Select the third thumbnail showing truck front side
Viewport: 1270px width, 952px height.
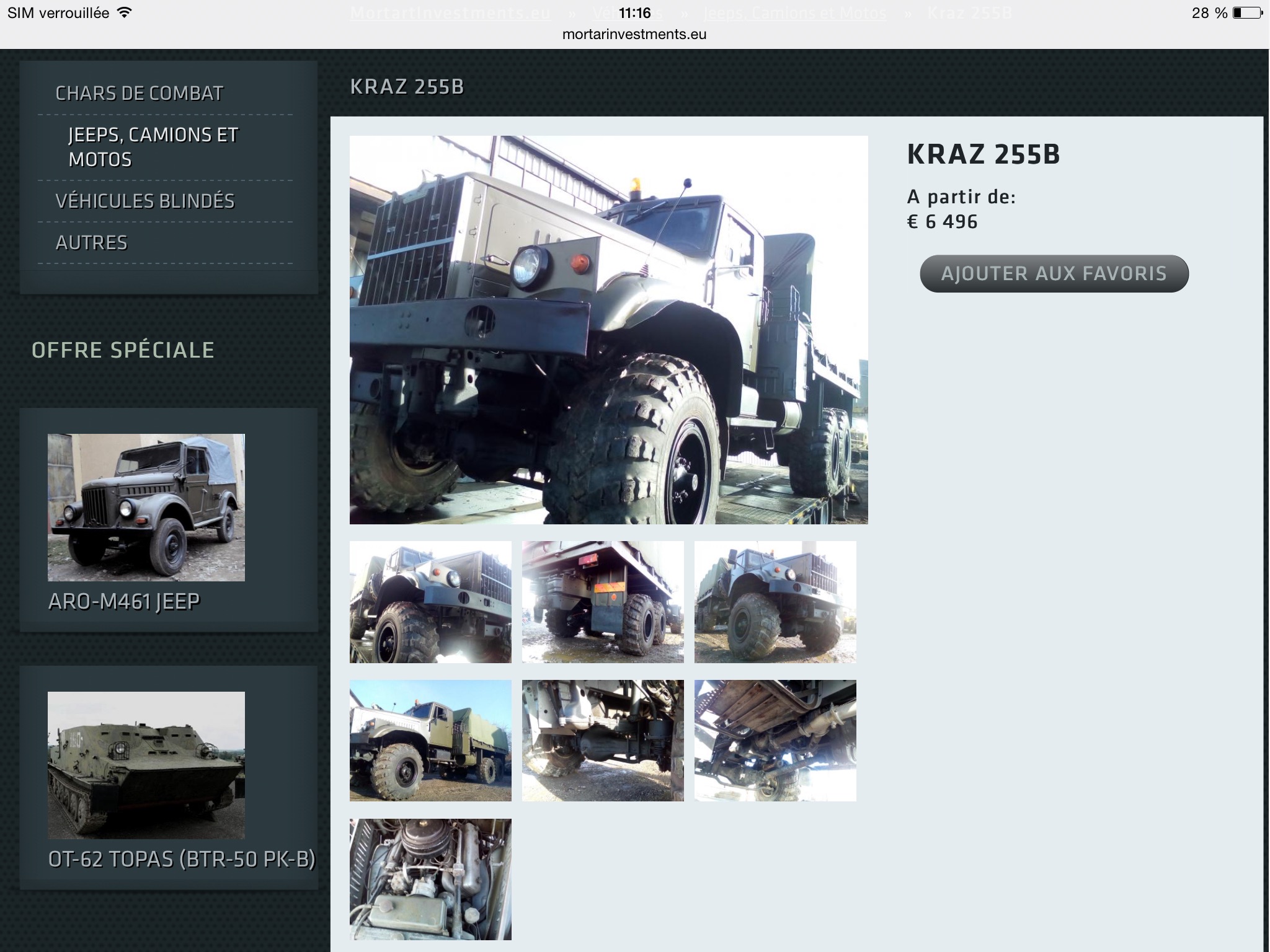(775, 602)
